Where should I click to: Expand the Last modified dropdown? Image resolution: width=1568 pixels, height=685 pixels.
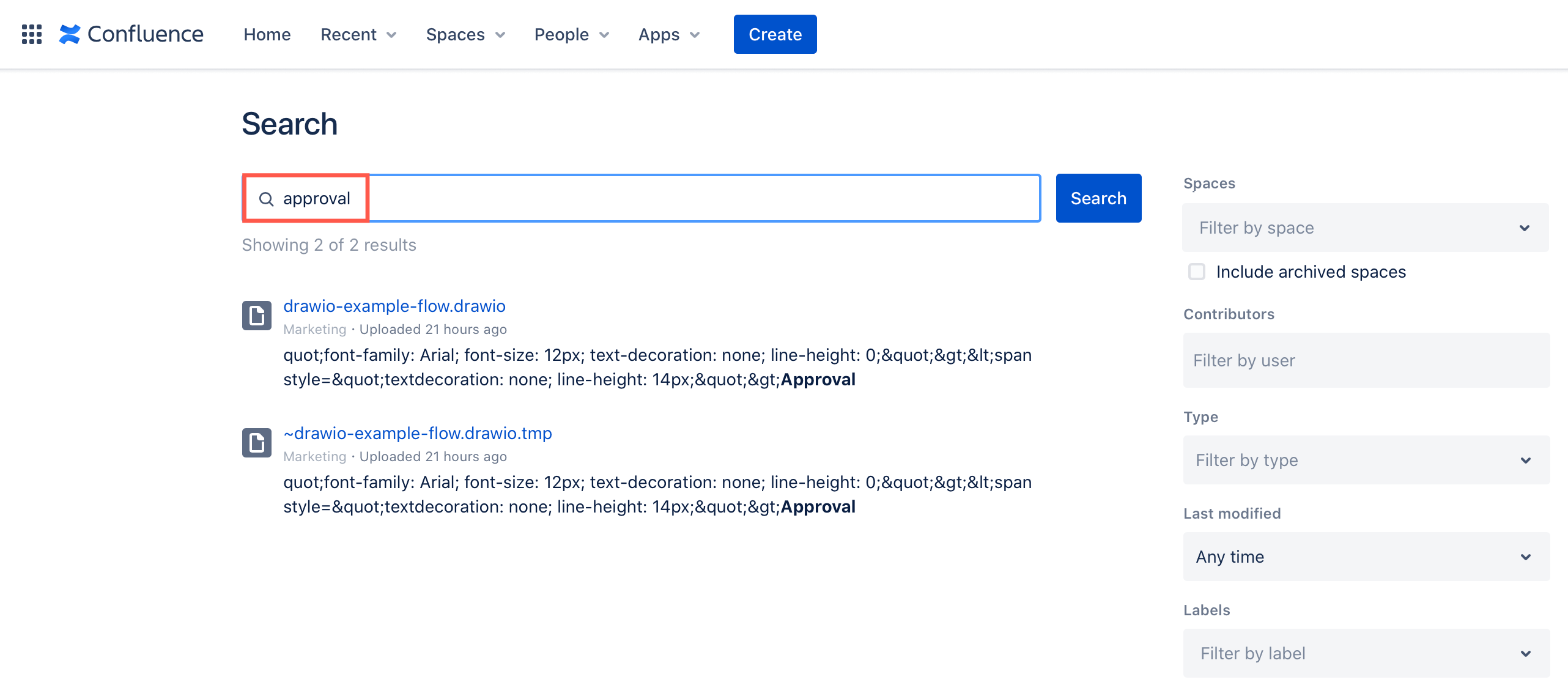pos(1363,556)
